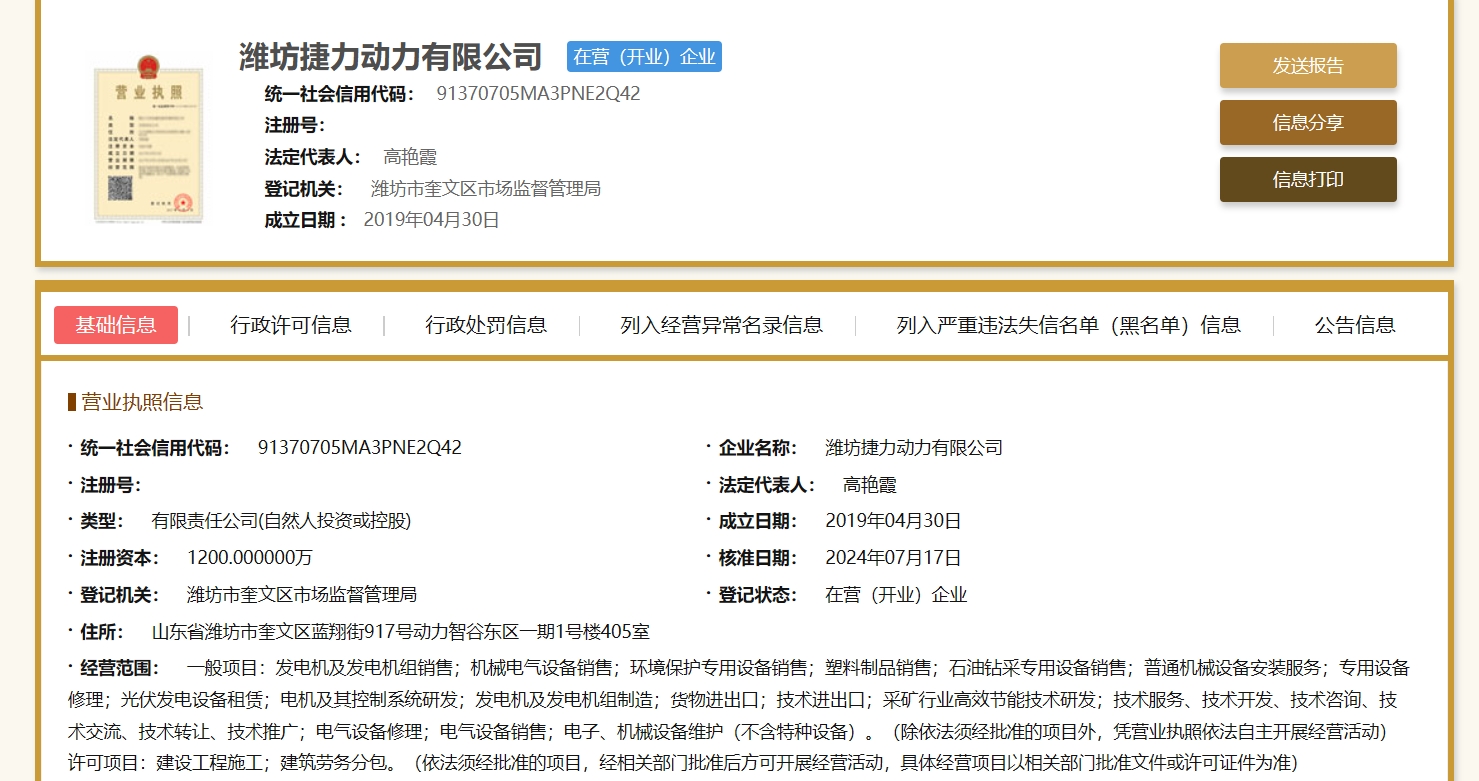Image resolution: width=1479 pixels, height=781 pixels.
Task: Click 2019年04月30日 in the 营业执照信息 section
Action: (893, 521)
